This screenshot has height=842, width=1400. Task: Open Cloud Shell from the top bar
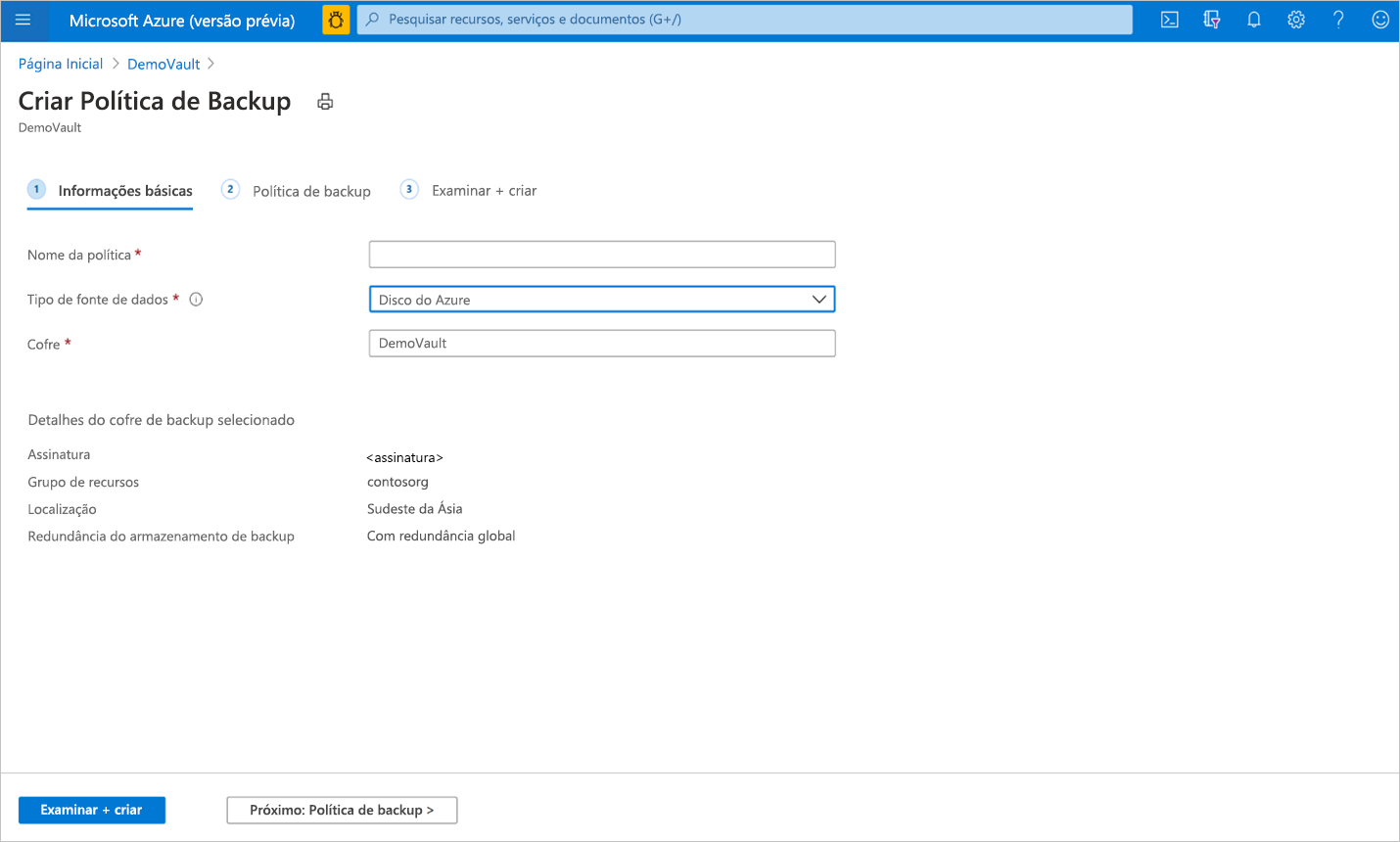point(1169,20)
